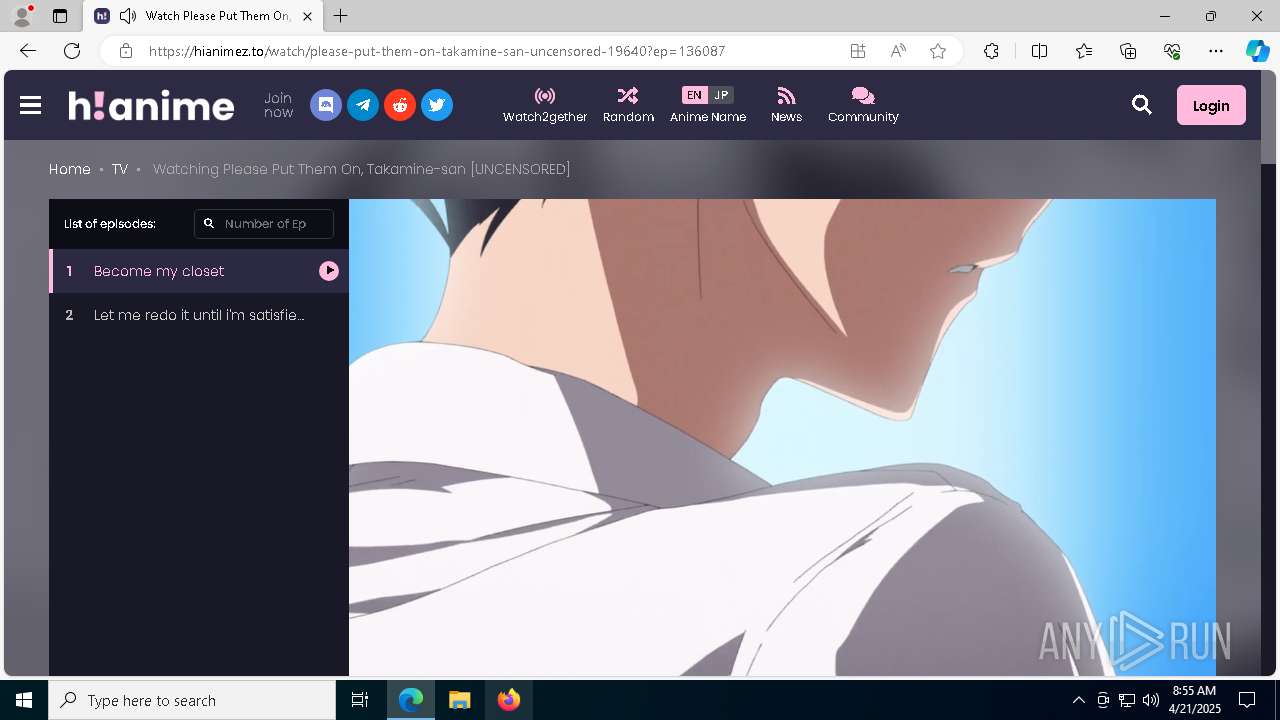Screen dimensions: 1280x720
Task: Open Edge from the taskbar
Action: [411, 700]
